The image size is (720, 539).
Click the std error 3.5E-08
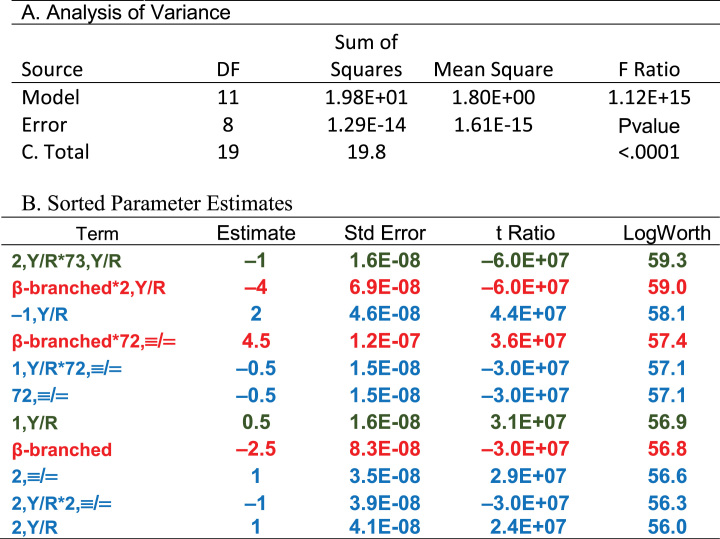click(385, 476)
